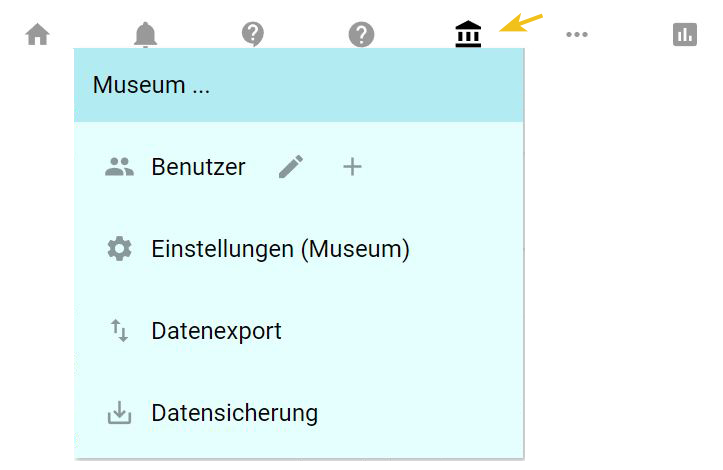The height and width of the screenshot is (470, 723).
Task: Choose the Datenexport menu item
Action: (x=216, y=331)
